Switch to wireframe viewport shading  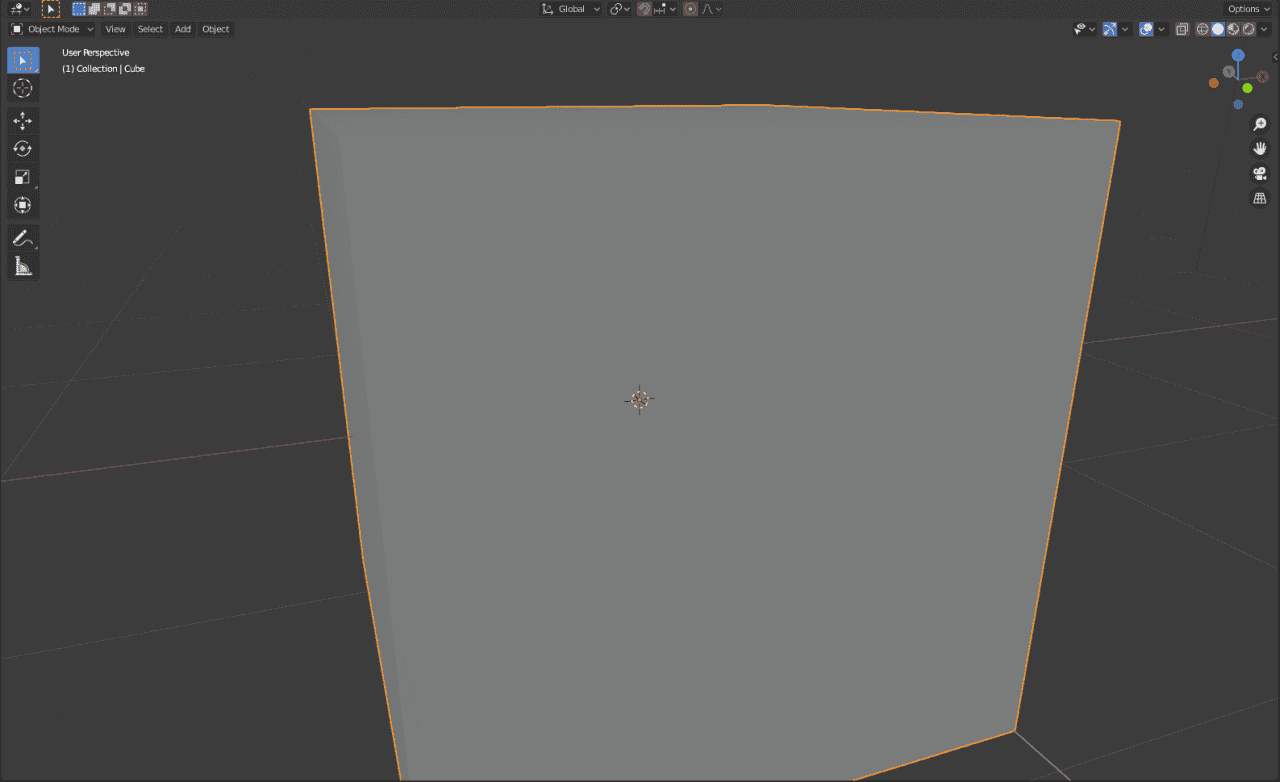click(1203, 29)
